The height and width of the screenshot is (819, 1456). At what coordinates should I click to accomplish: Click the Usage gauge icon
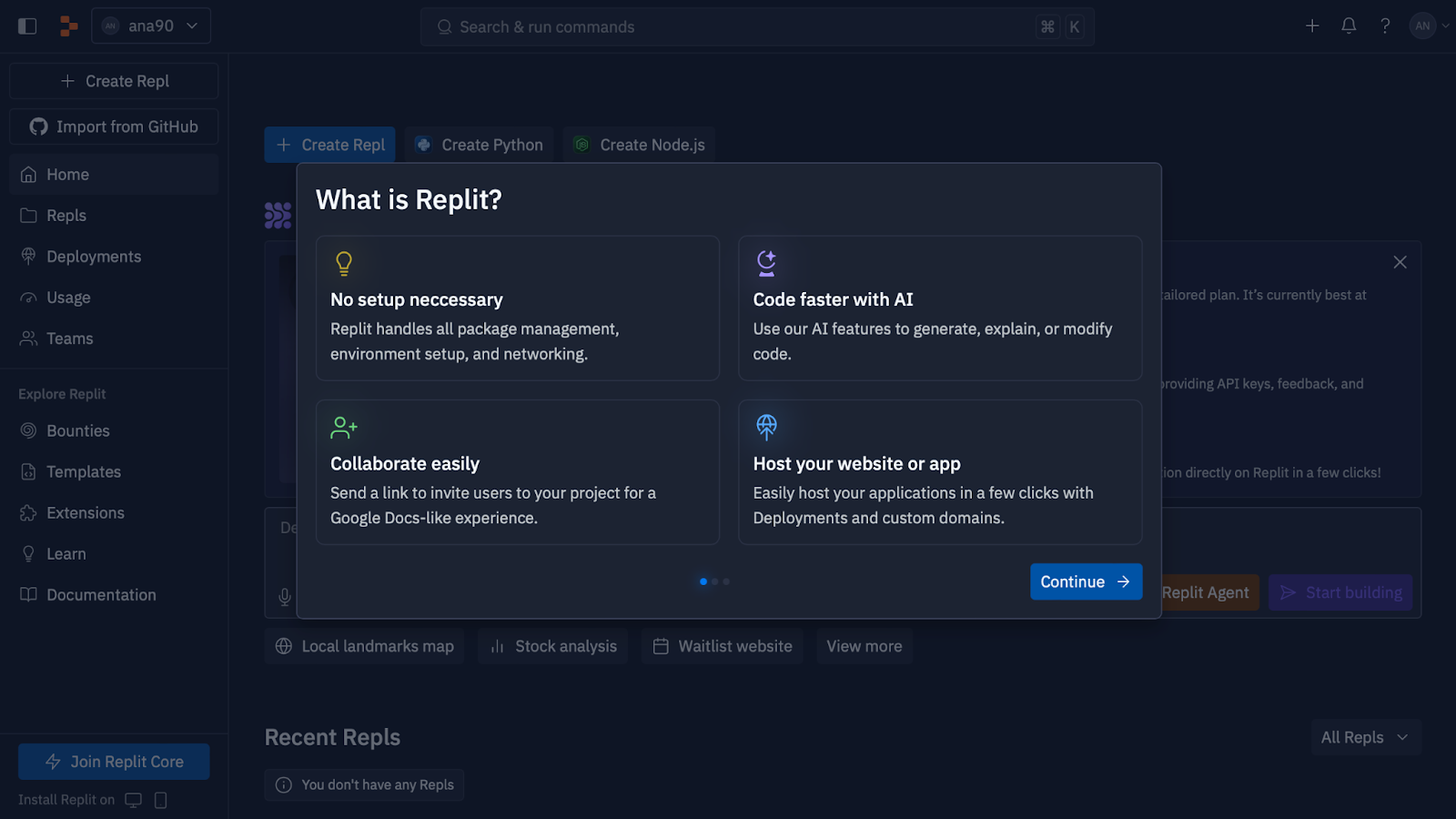point(29,298)
